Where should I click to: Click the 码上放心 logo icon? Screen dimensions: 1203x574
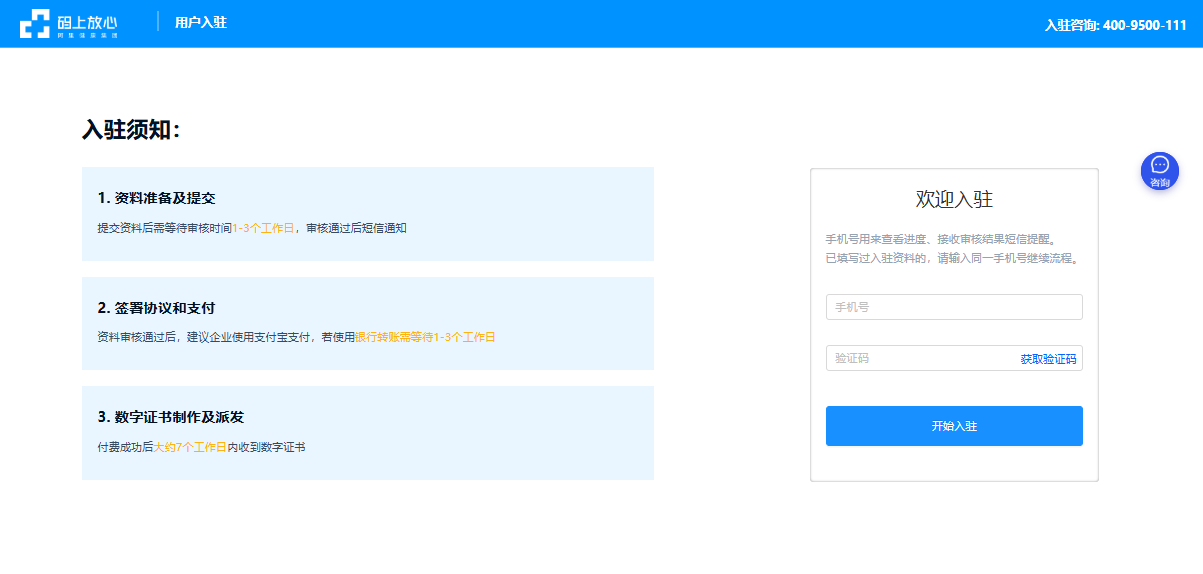pos(34,24)
